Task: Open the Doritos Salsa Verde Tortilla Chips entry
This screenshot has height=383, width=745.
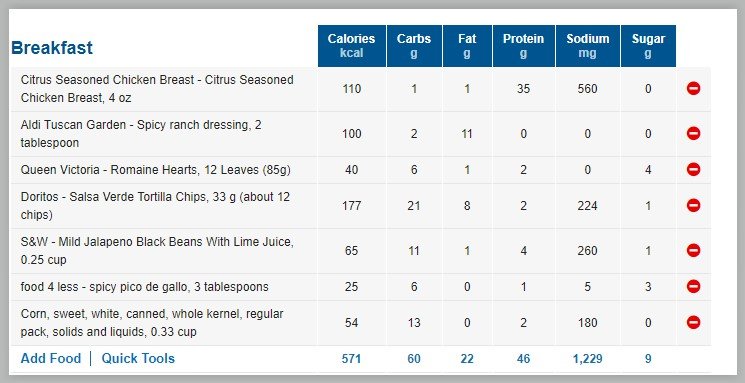Action: pyautogui.click(x=155, y=206)
